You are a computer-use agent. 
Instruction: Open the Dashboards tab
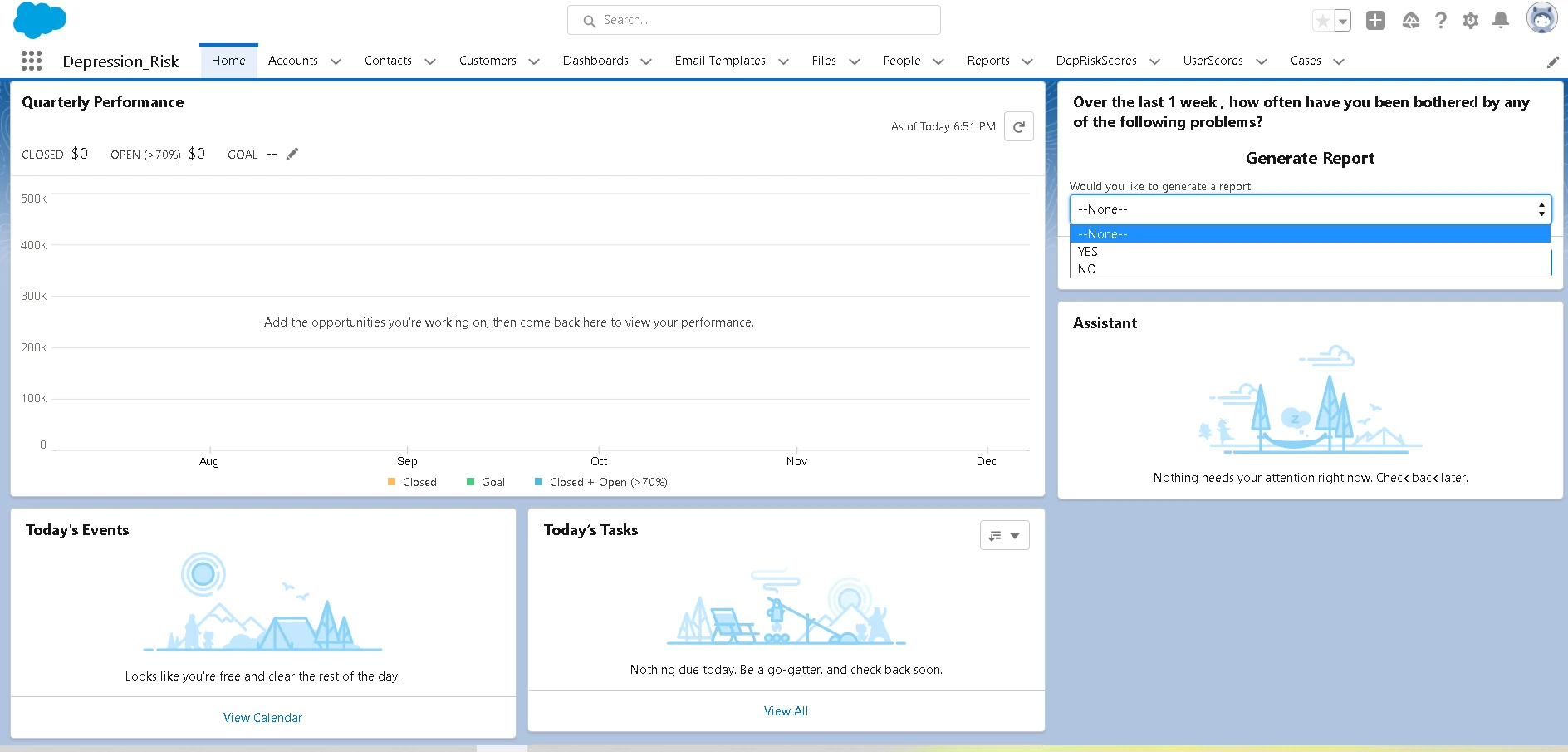tap(595, 61)
